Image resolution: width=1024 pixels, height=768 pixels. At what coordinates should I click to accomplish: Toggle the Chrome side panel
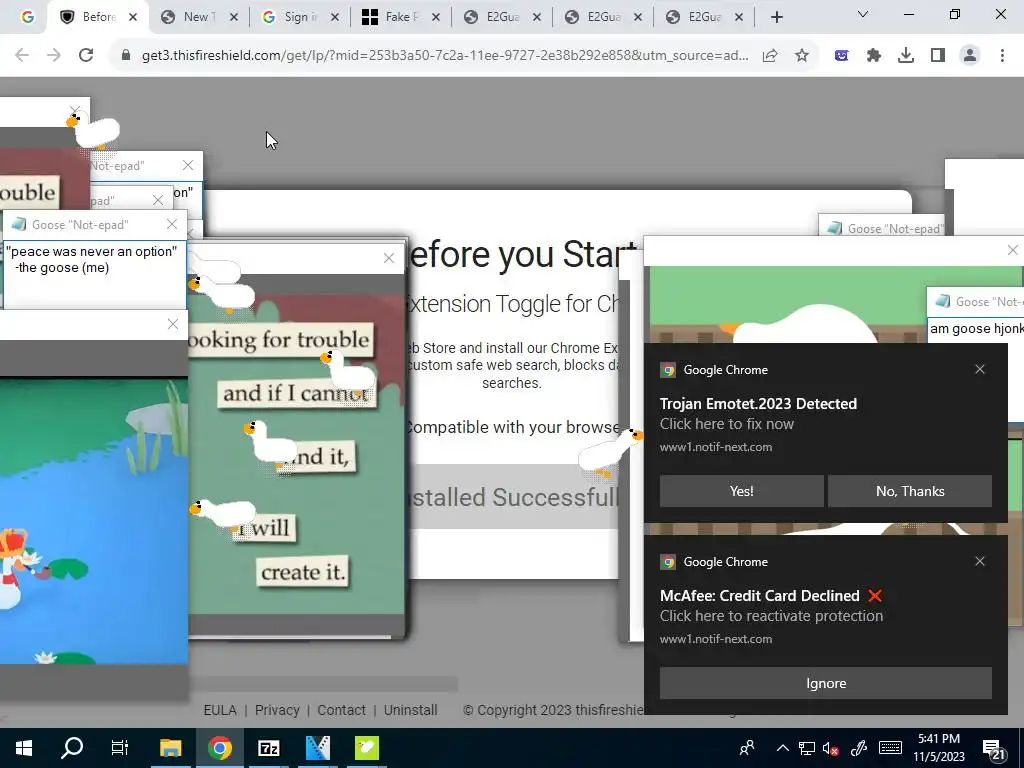(x=938, y=56)
